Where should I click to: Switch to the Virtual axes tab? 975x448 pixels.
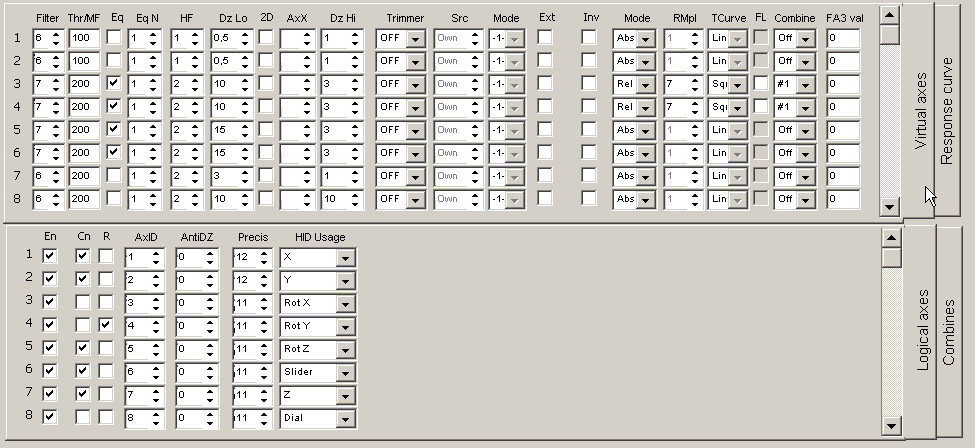(919, 112)
